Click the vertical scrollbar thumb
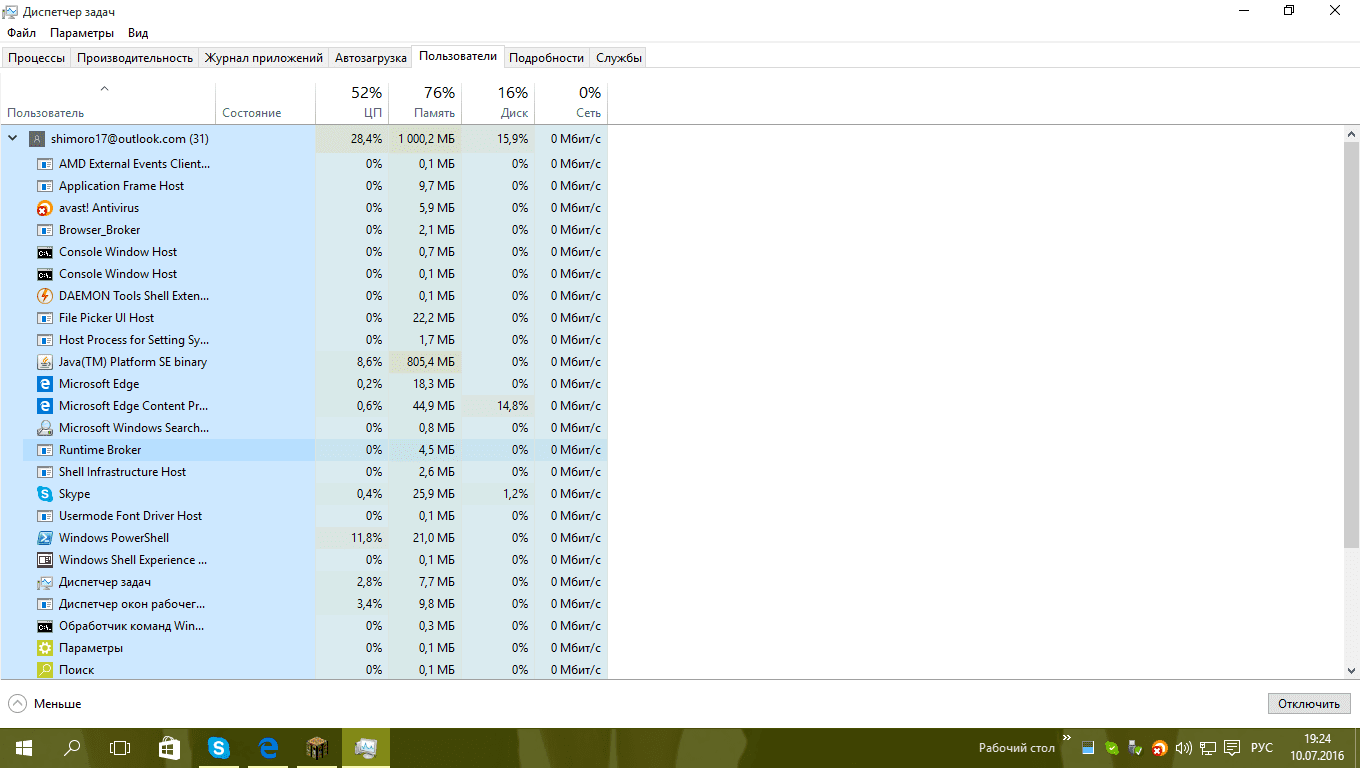Image resolution: width=1360 pixels, height=768 pixels. coord(1352,344)
